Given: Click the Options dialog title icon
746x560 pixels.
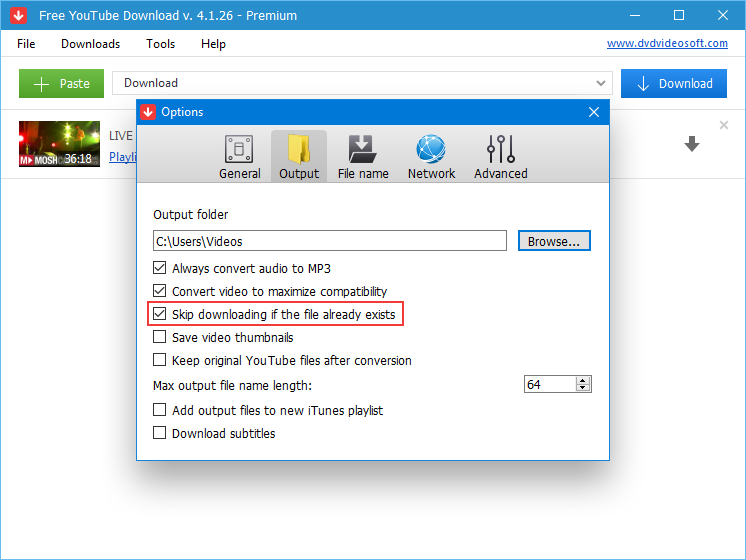Looking at the screenshot, I should [148, 112].
